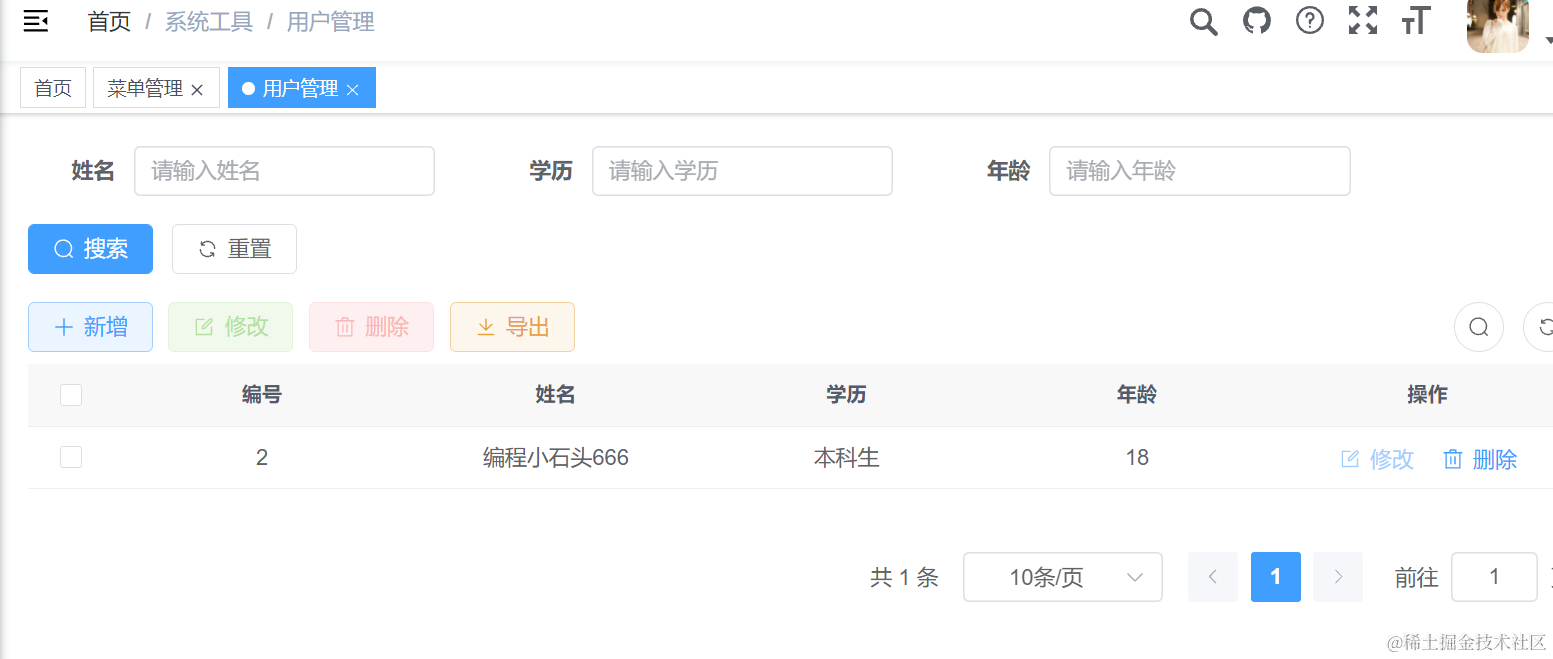Open the font size setting icon

(x=1416, y=21)
